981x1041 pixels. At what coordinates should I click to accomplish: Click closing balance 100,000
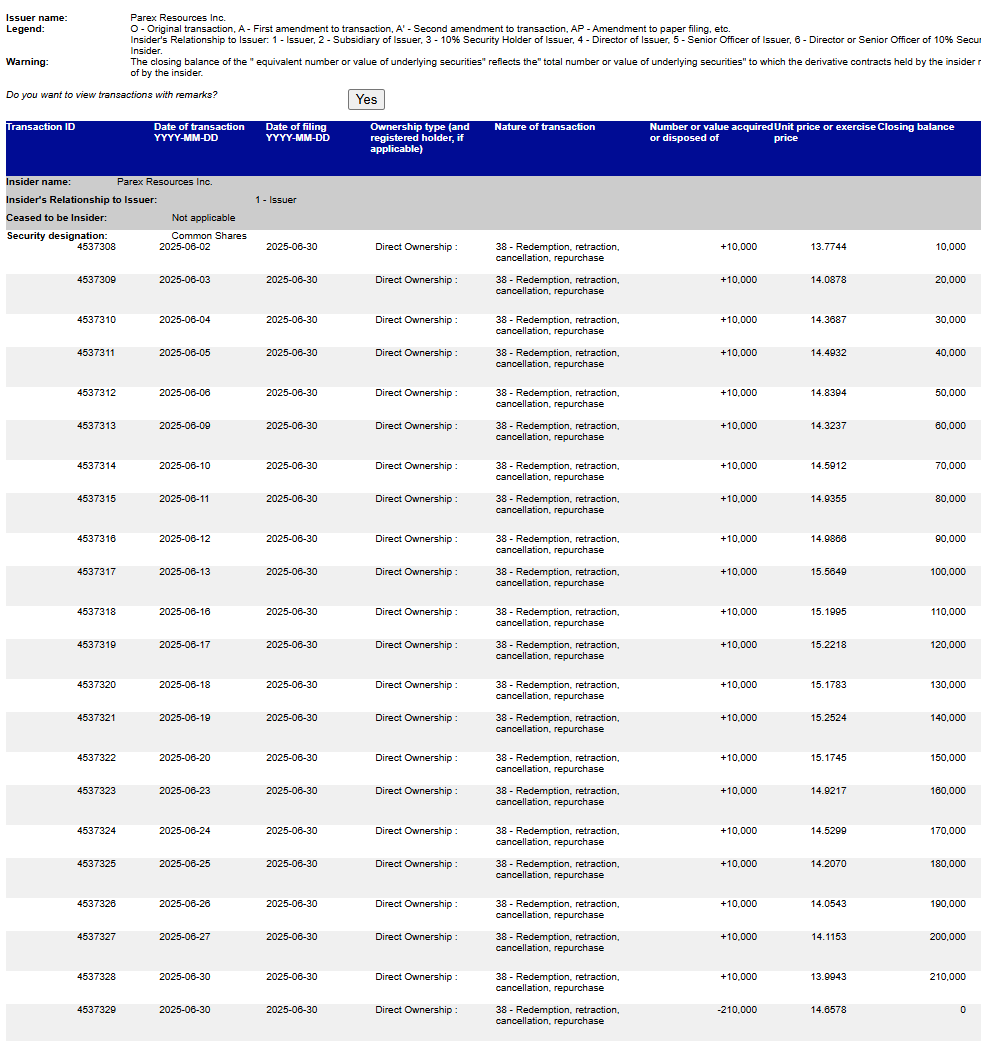948,572
